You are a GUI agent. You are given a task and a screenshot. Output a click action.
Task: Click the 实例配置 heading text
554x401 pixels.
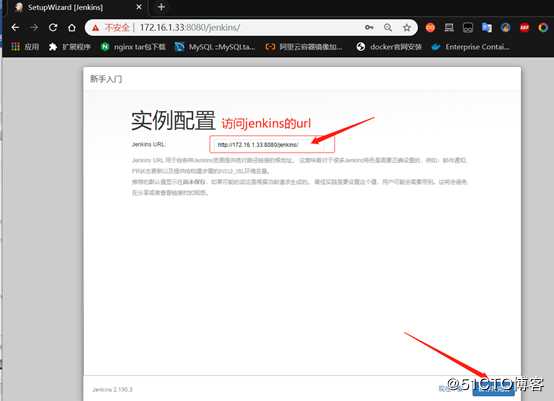click(x=173, y=120)
